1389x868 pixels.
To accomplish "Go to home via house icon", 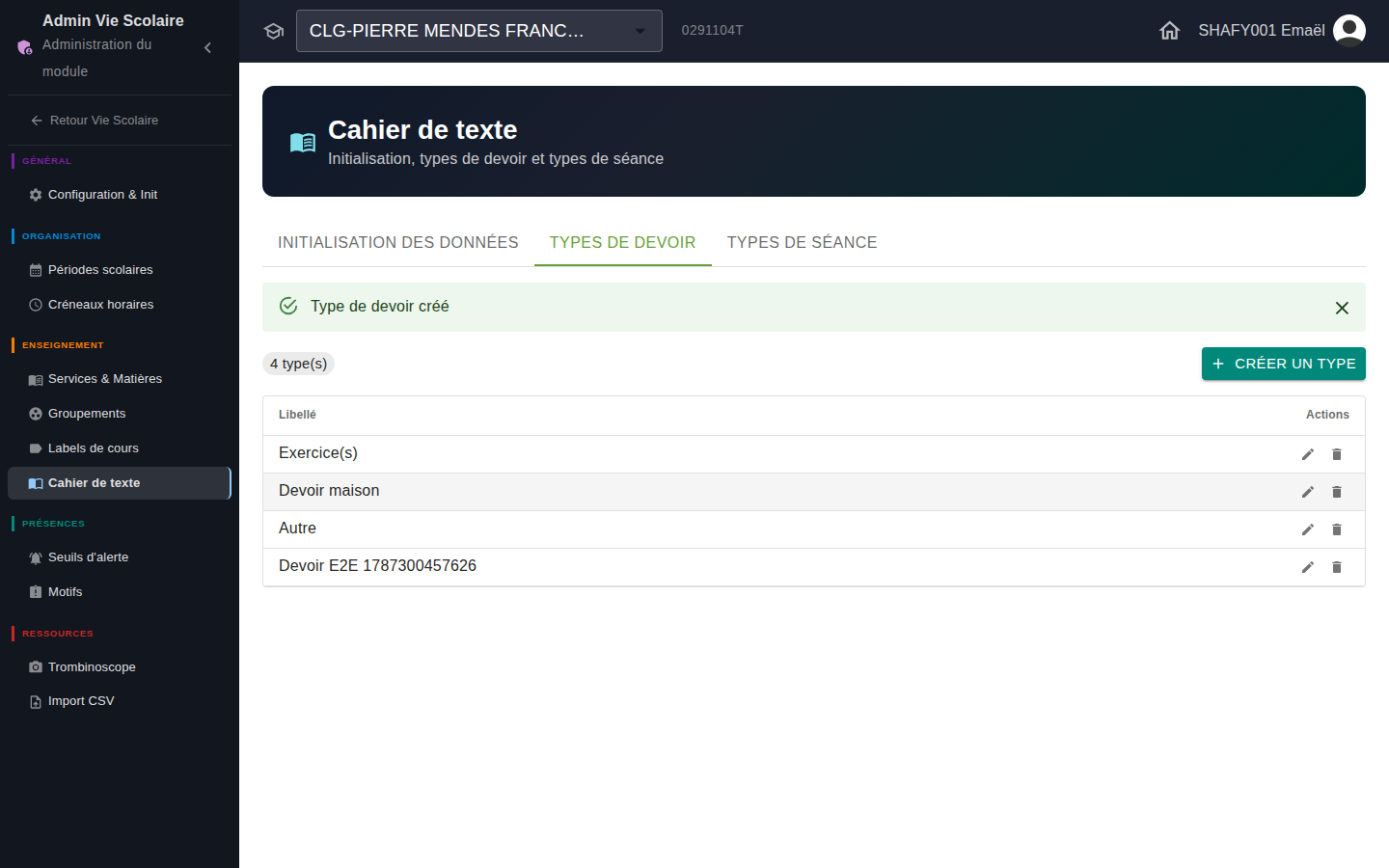I will [x=1170, y=31].
